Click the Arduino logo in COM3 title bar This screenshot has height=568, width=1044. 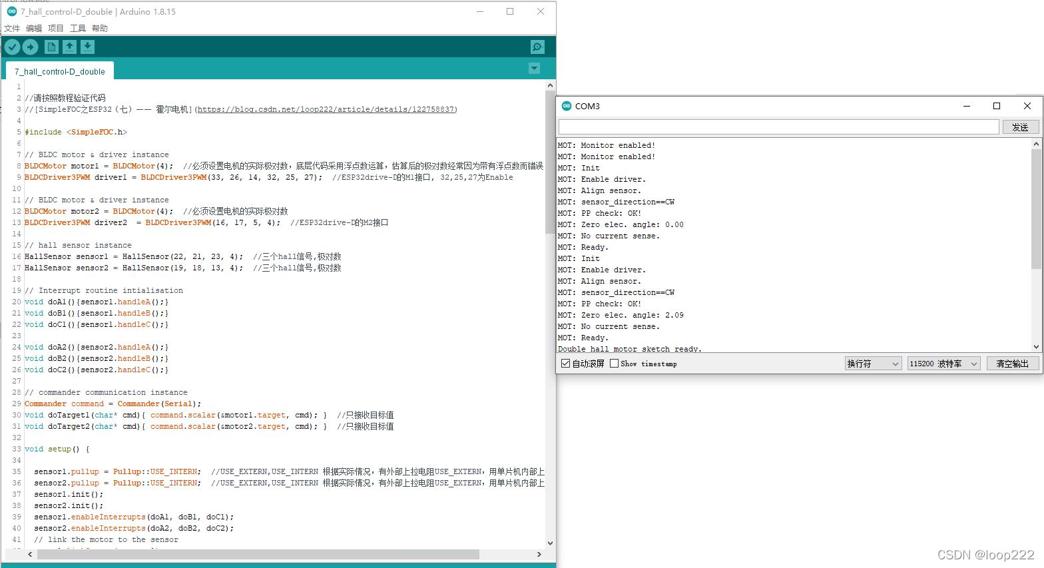[x=567, y=106]
